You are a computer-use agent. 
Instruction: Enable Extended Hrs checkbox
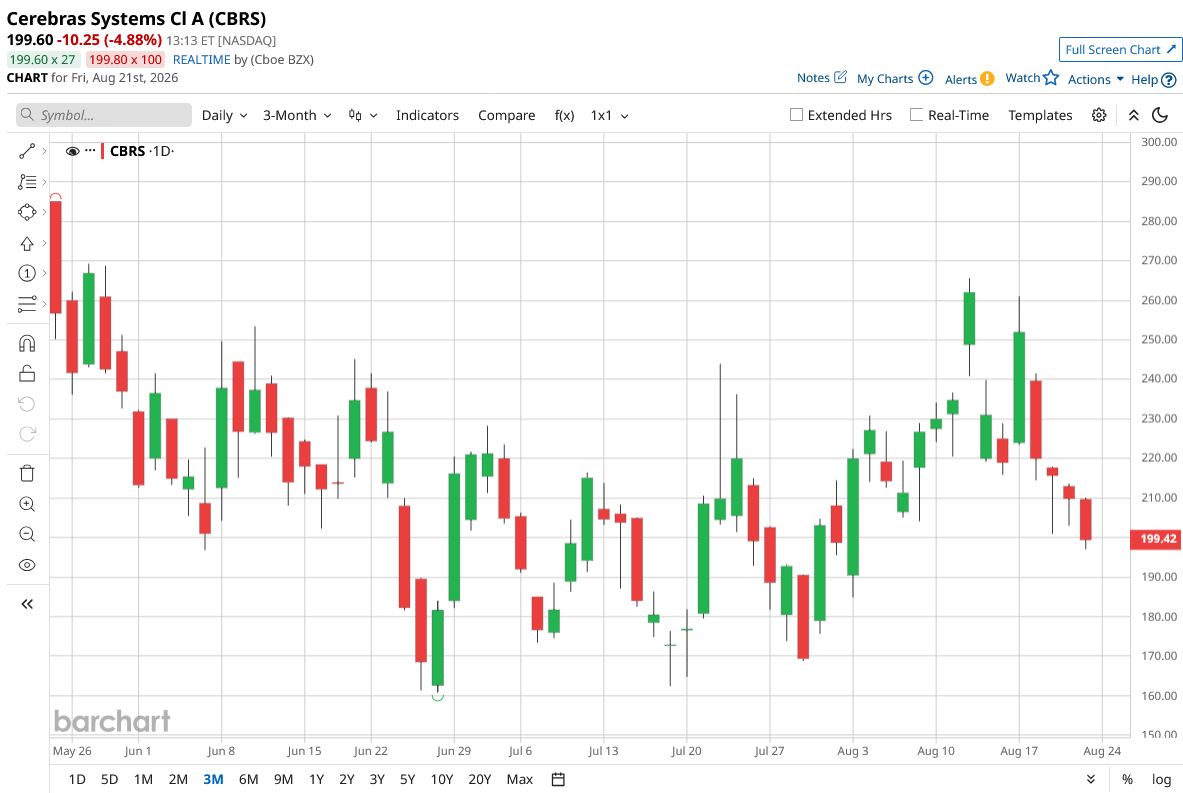(x=796, y=115)
